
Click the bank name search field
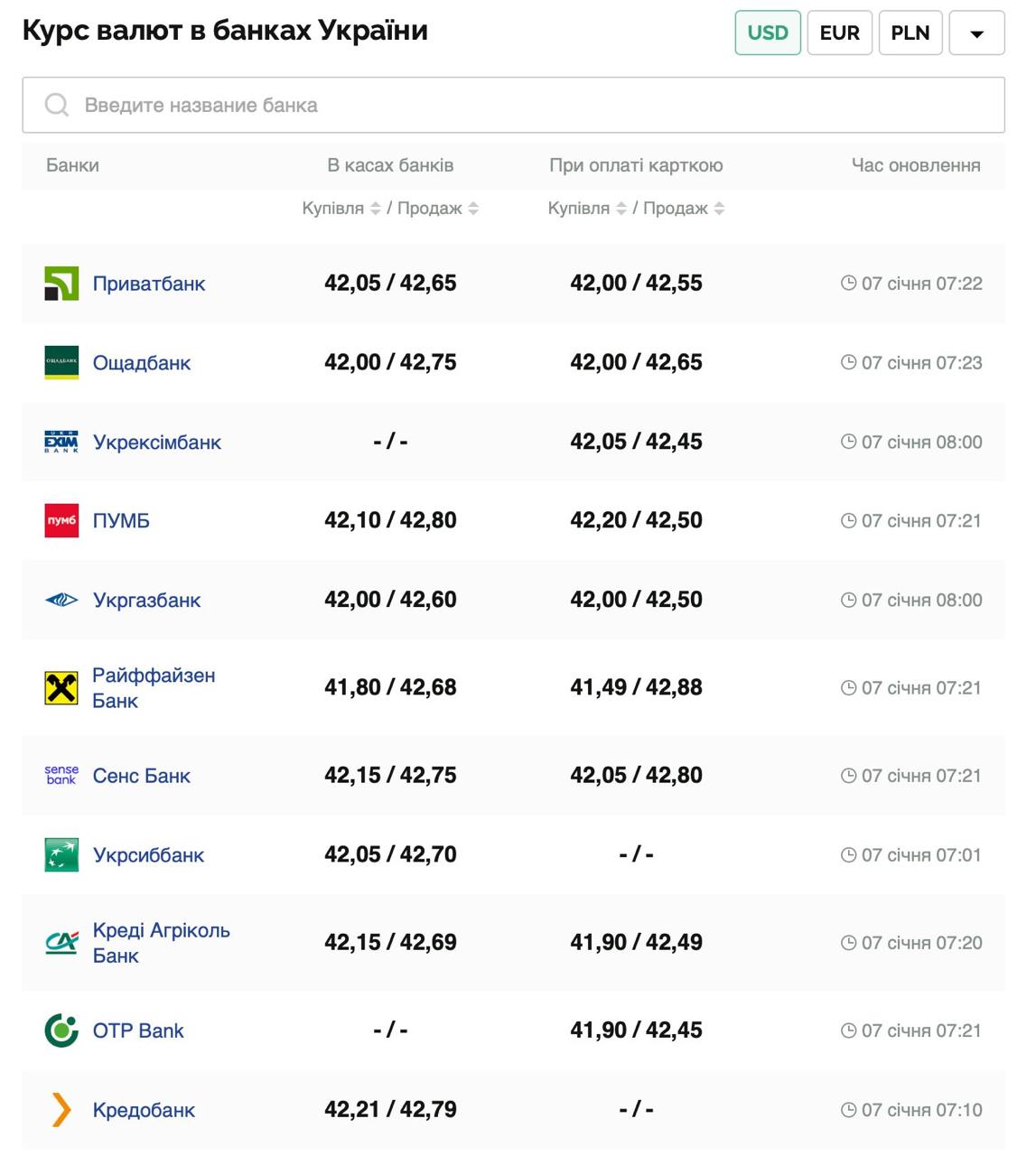(x=513, y=106)
